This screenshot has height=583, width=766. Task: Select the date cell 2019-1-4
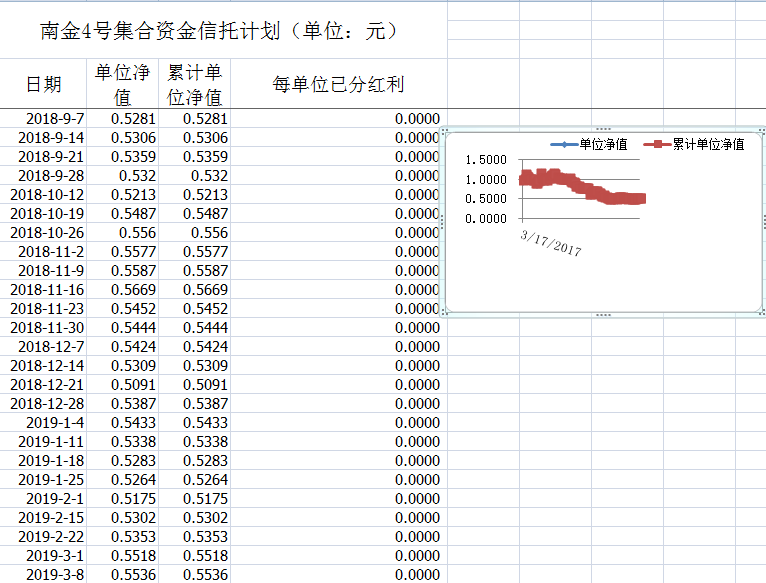click(43, 422)
